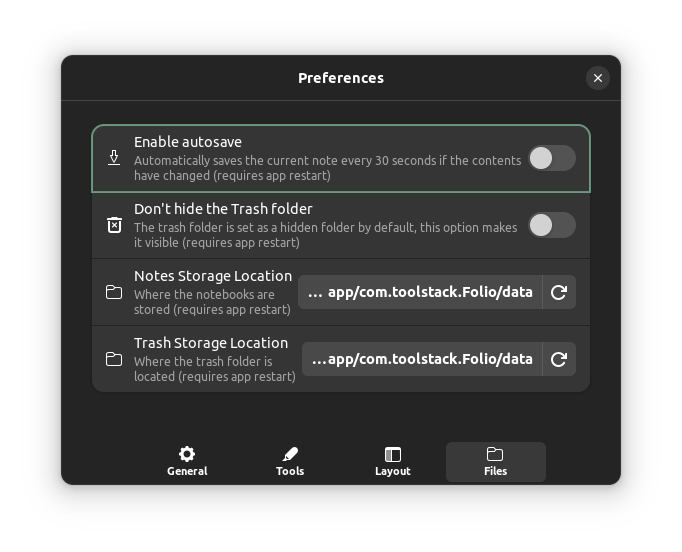Open the Layout preferences tab
Screen dimensions: 682x552
[393, 462]
